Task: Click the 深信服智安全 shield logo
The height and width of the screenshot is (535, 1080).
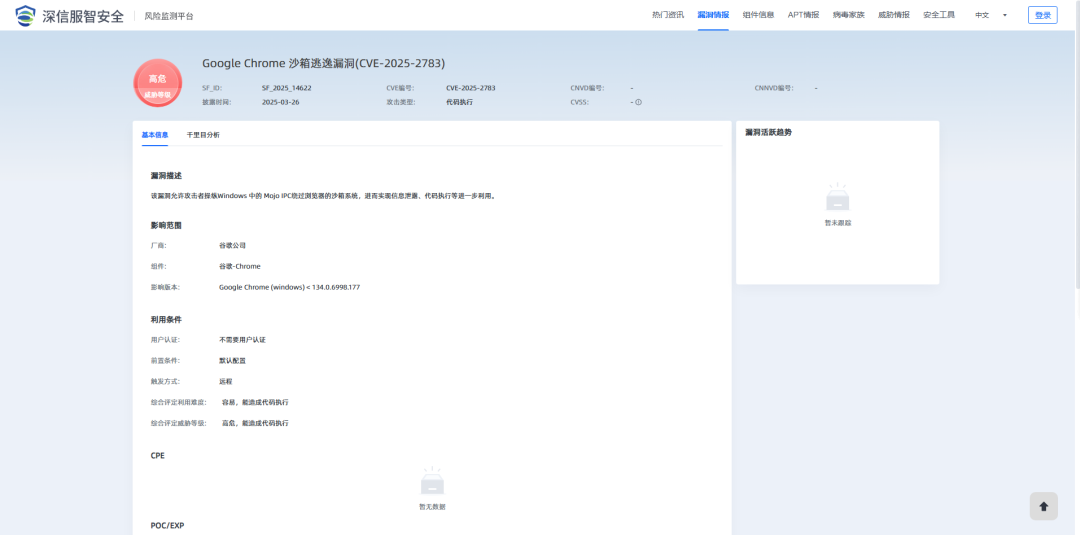Action: tap(25, 15)
